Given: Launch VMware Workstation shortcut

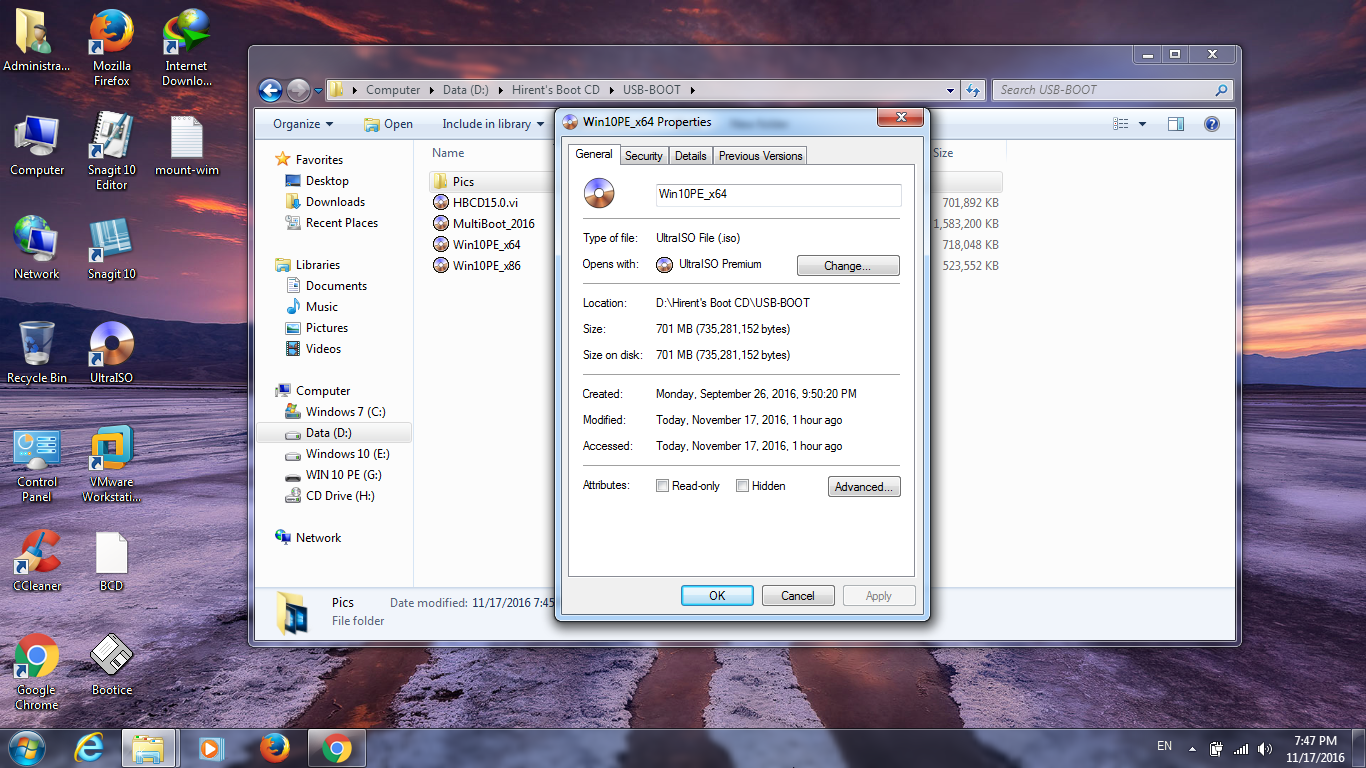Looking at the screenshot, I should pos(112,465).
